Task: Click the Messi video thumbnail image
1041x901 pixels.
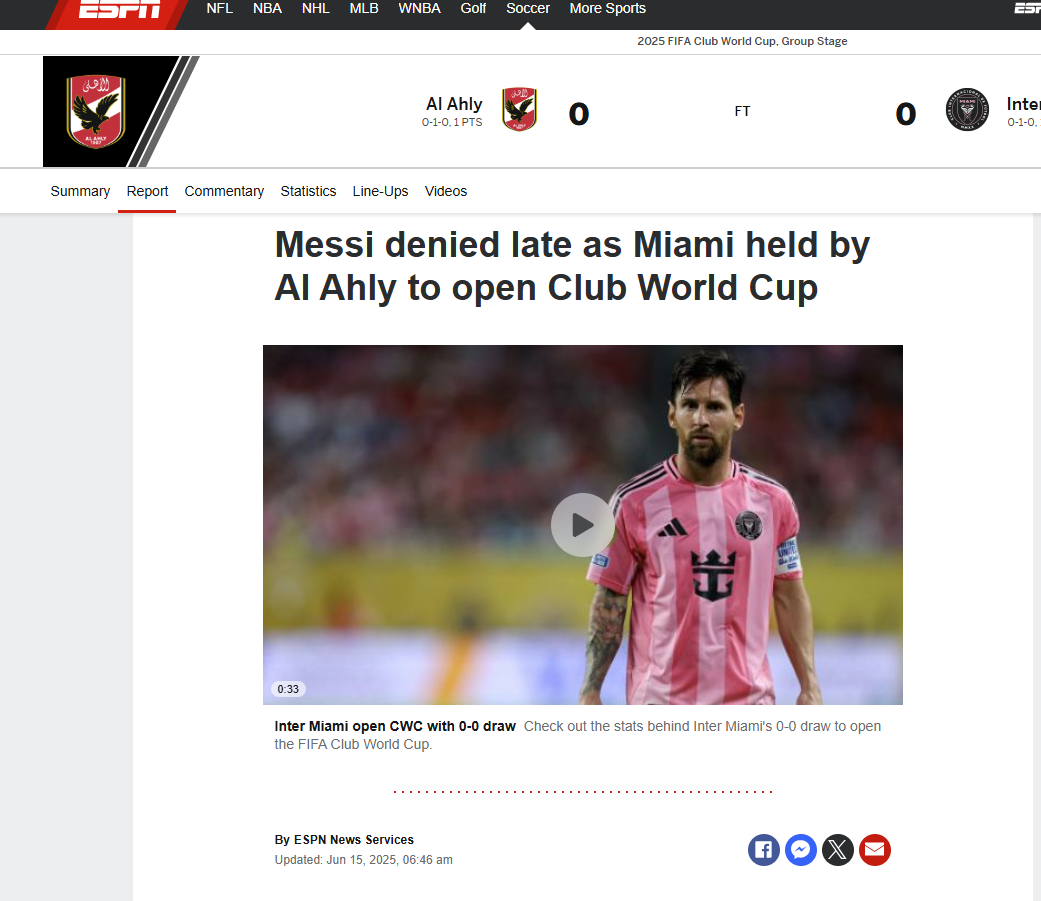Action: tap(583, 525)
